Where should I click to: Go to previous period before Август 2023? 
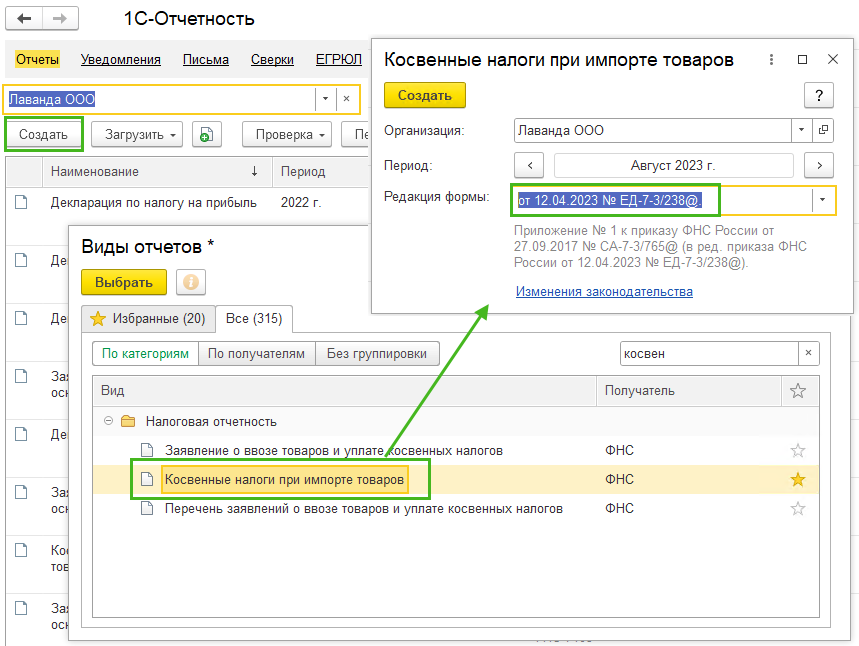529,165
